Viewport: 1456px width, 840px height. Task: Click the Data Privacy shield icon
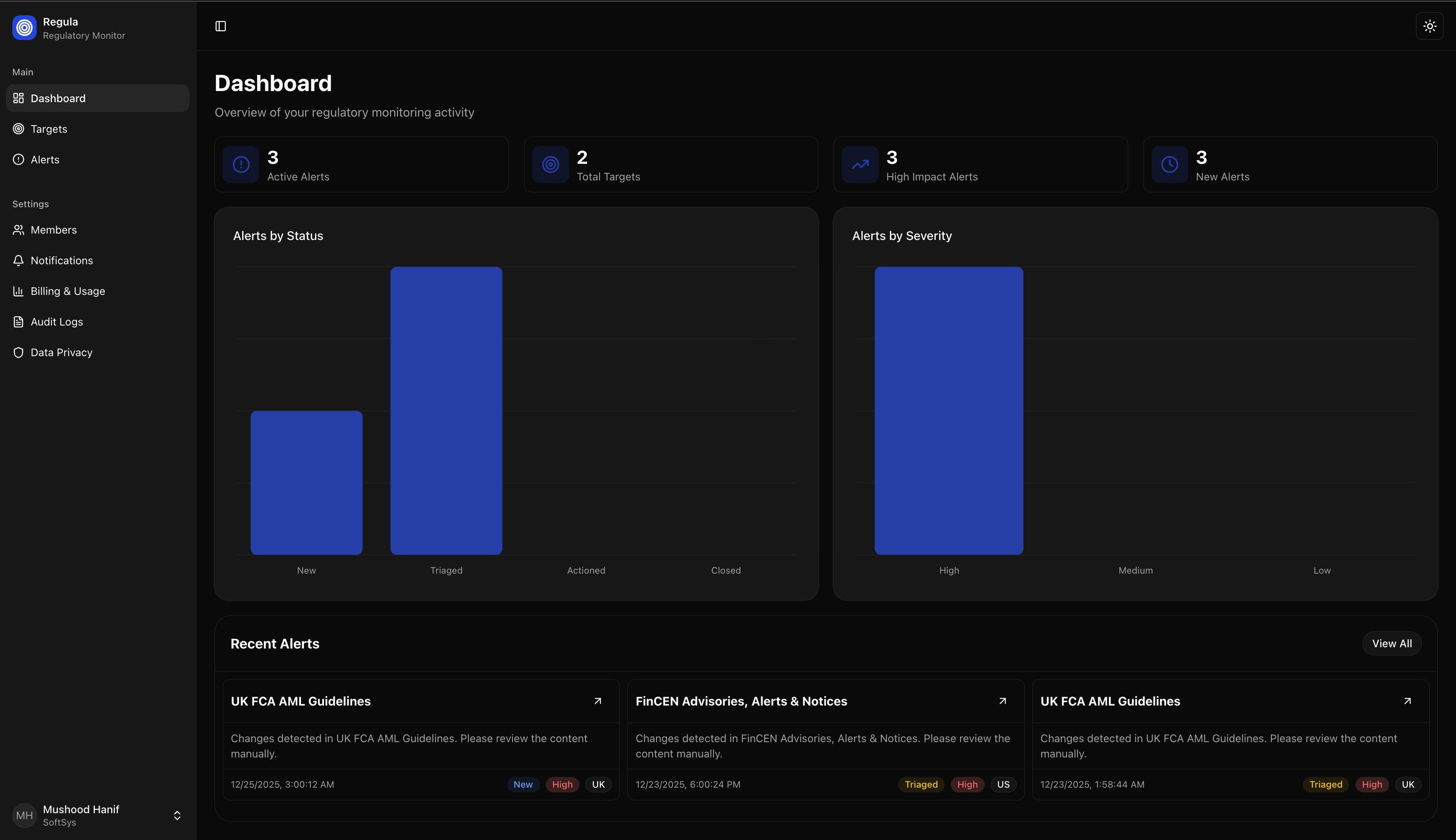[x=18, y=352]
